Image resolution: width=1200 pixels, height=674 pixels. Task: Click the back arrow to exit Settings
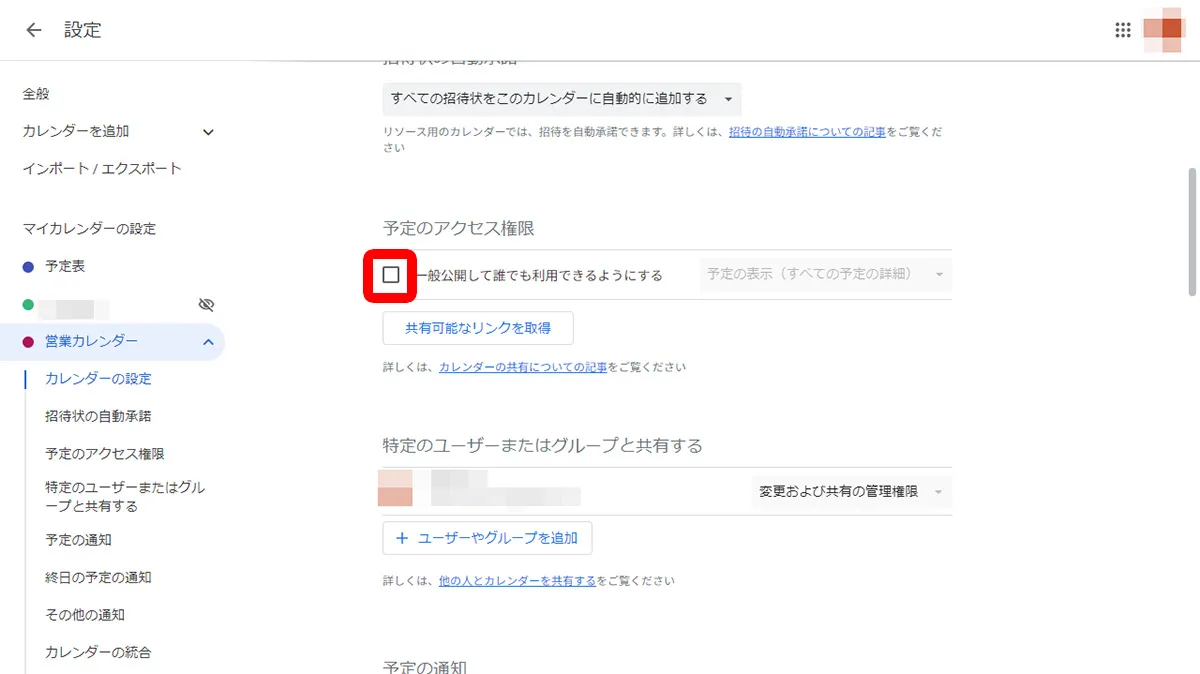click(33, 30)
